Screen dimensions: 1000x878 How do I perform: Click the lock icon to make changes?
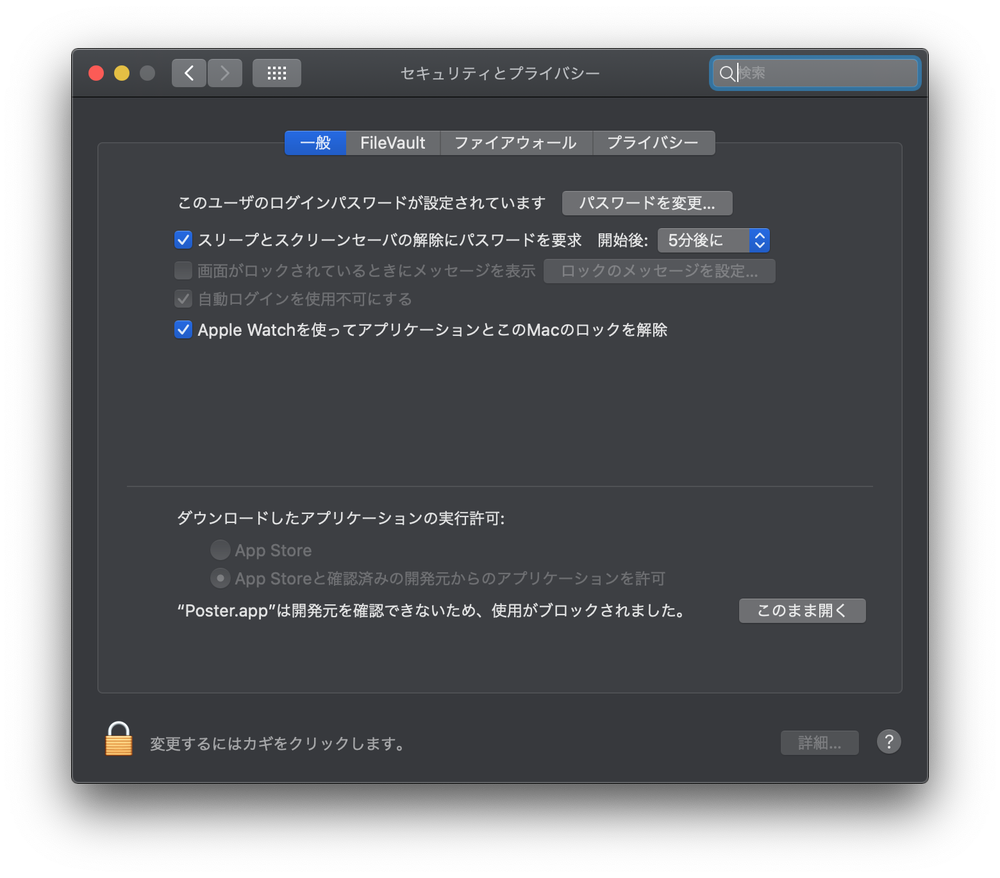pyautogui.click(x=119, y=739)
